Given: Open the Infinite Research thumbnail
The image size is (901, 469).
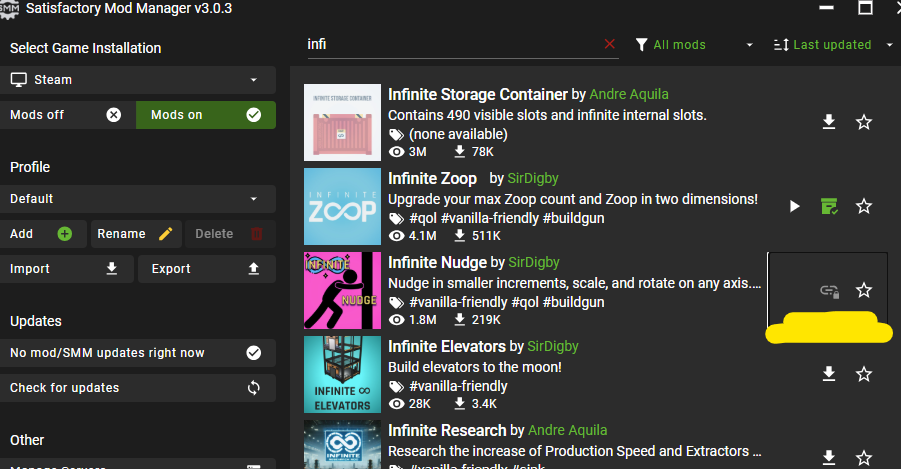Looking at the screenshot, I should [342, 444].
